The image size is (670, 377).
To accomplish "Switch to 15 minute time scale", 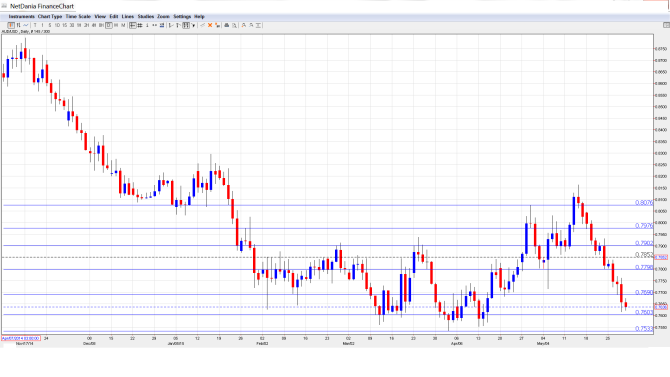I will [x=65, y=25].
